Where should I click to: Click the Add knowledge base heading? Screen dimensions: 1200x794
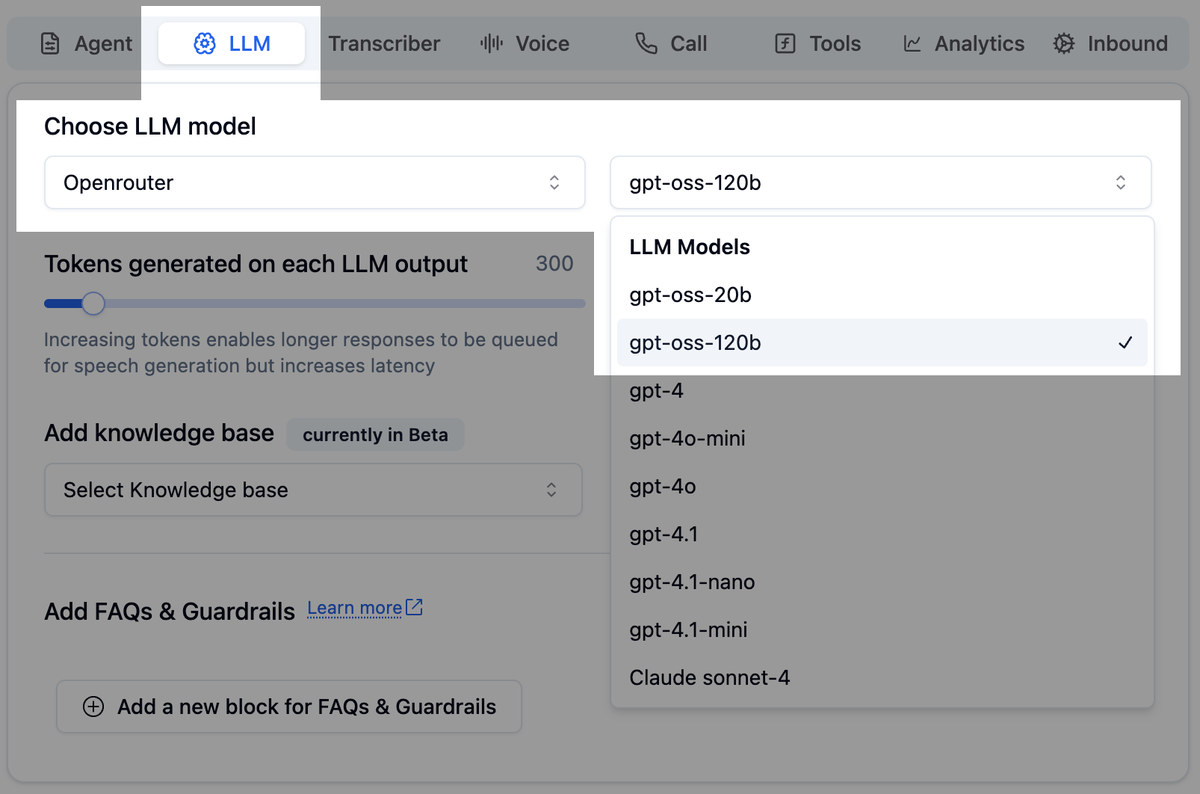pyautogui.click(x=159, y=433)
